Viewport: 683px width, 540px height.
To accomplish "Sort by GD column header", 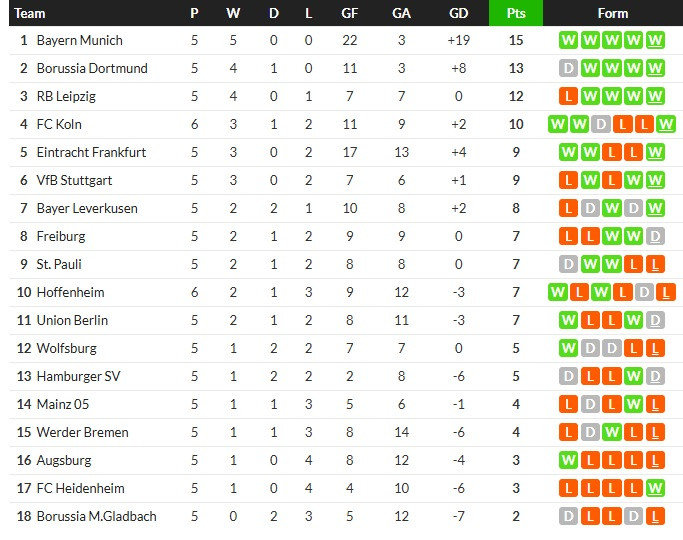I will [x=459, y=13].
